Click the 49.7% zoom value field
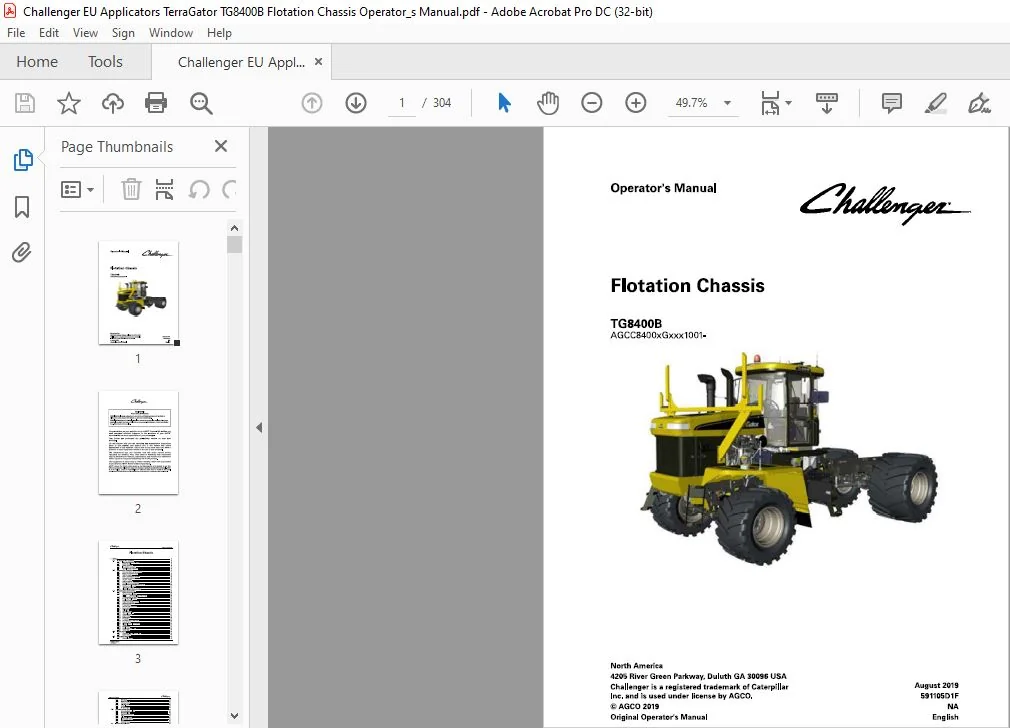 [x=691, y=103]
